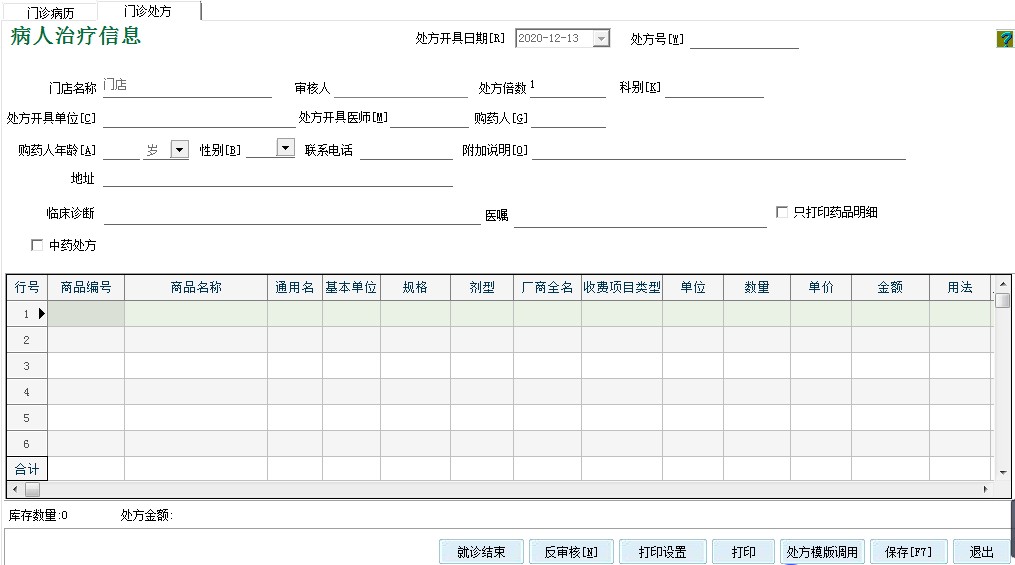This screenshot has width=1015, height=565.
Task: Click the 基本单位 column header
Action: 351,287
